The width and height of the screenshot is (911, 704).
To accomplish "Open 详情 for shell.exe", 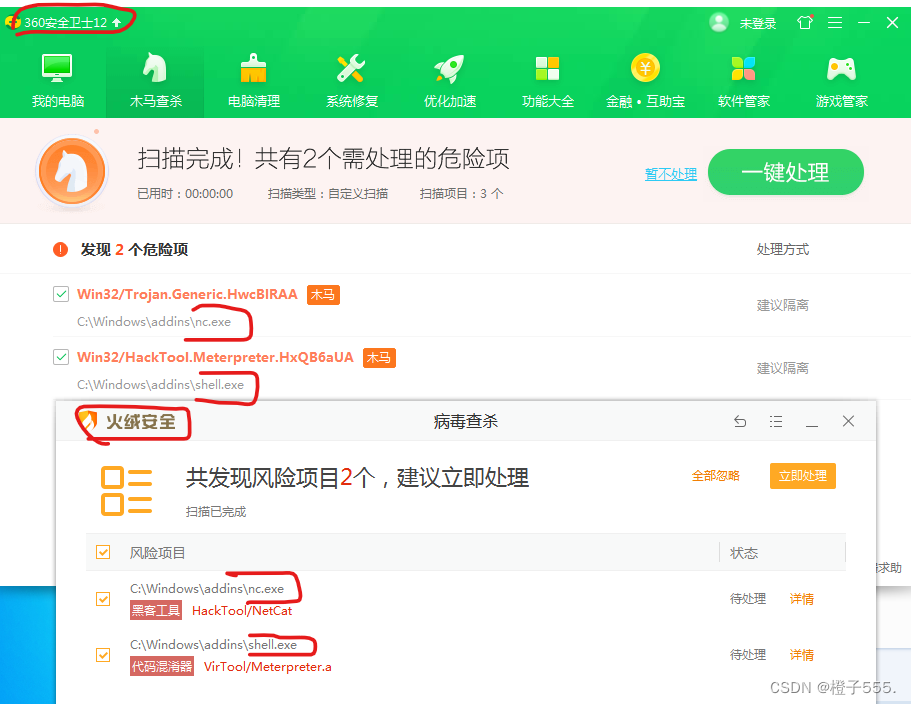I will tap(802, 655).
